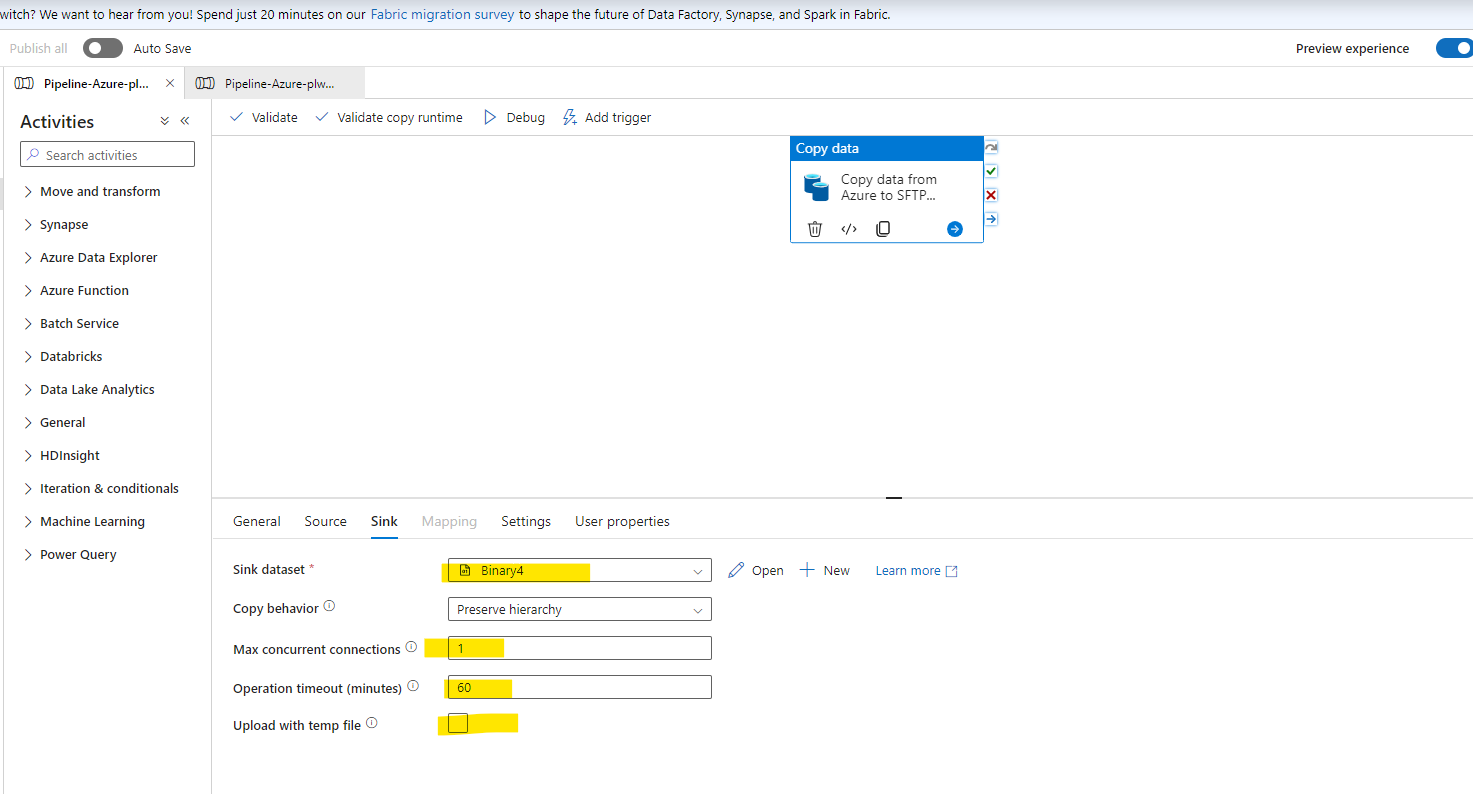Toggle the Auto Save switch

[102, 47]
